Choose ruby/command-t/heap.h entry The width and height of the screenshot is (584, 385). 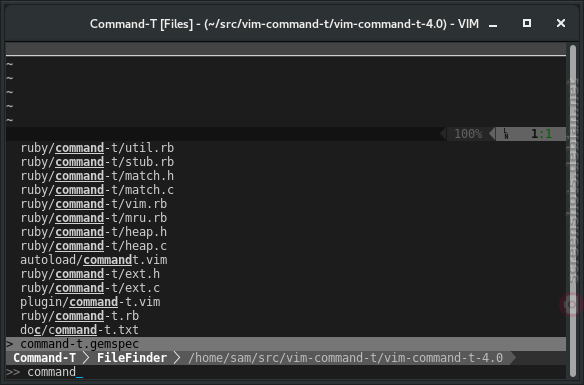(x=94, y=232)
